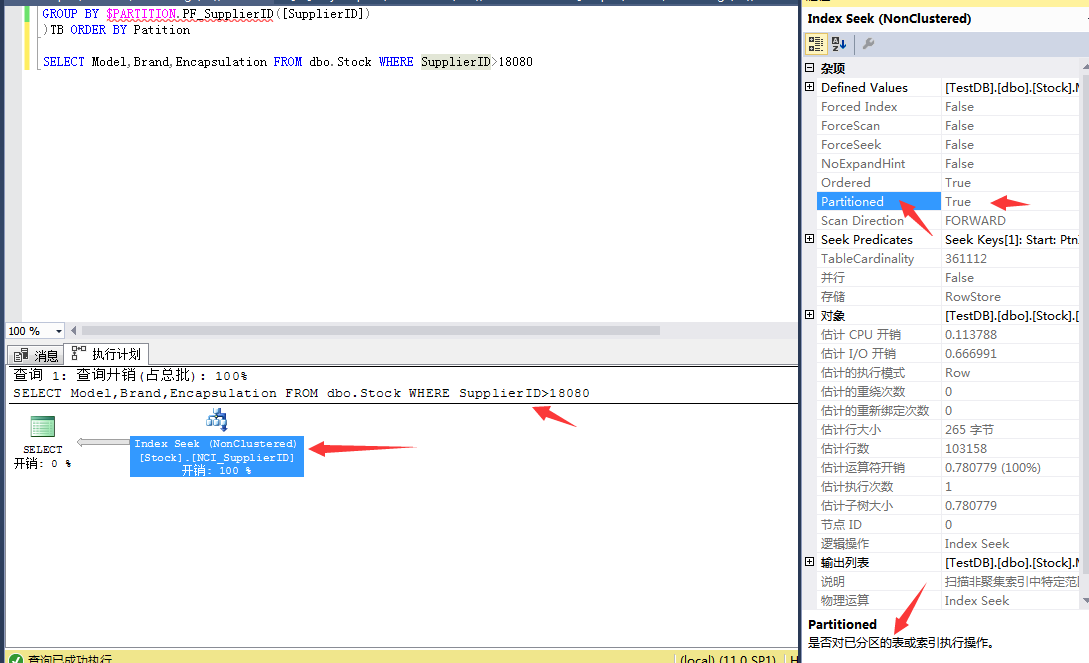Sort properties alphabetically with the A-Z icon
Viewport: 1089px width, 663px height.
(839, 44)
